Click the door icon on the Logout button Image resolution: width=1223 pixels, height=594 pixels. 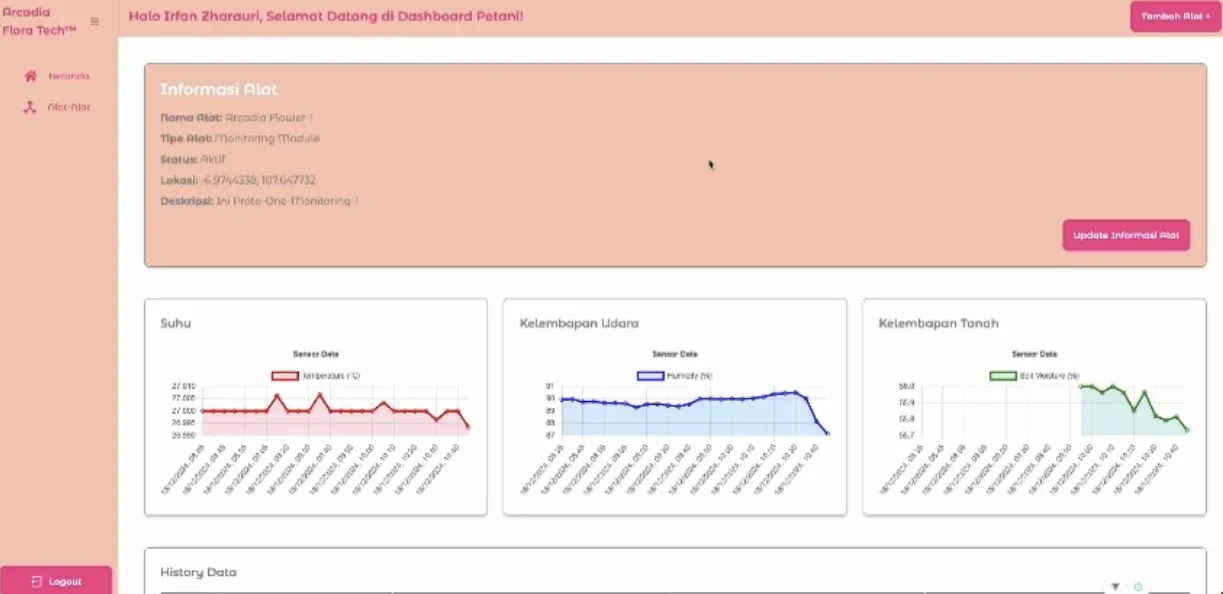click(x=37, y=581)
